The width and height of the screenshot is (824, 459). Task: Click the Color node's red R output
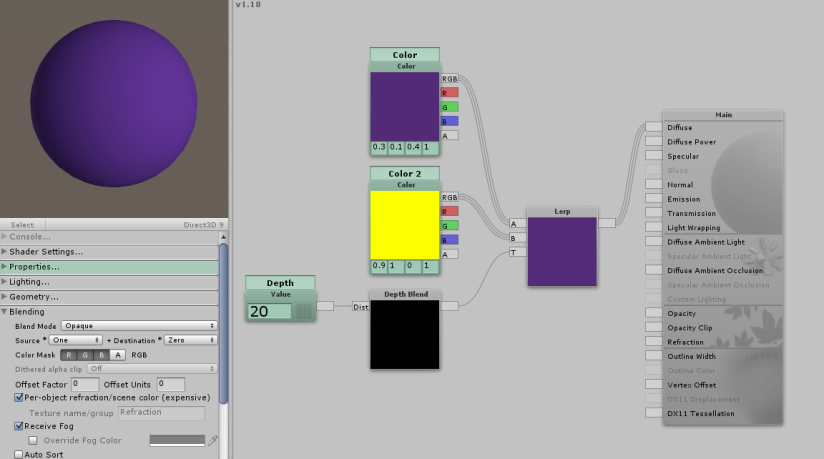pos(449,93)
